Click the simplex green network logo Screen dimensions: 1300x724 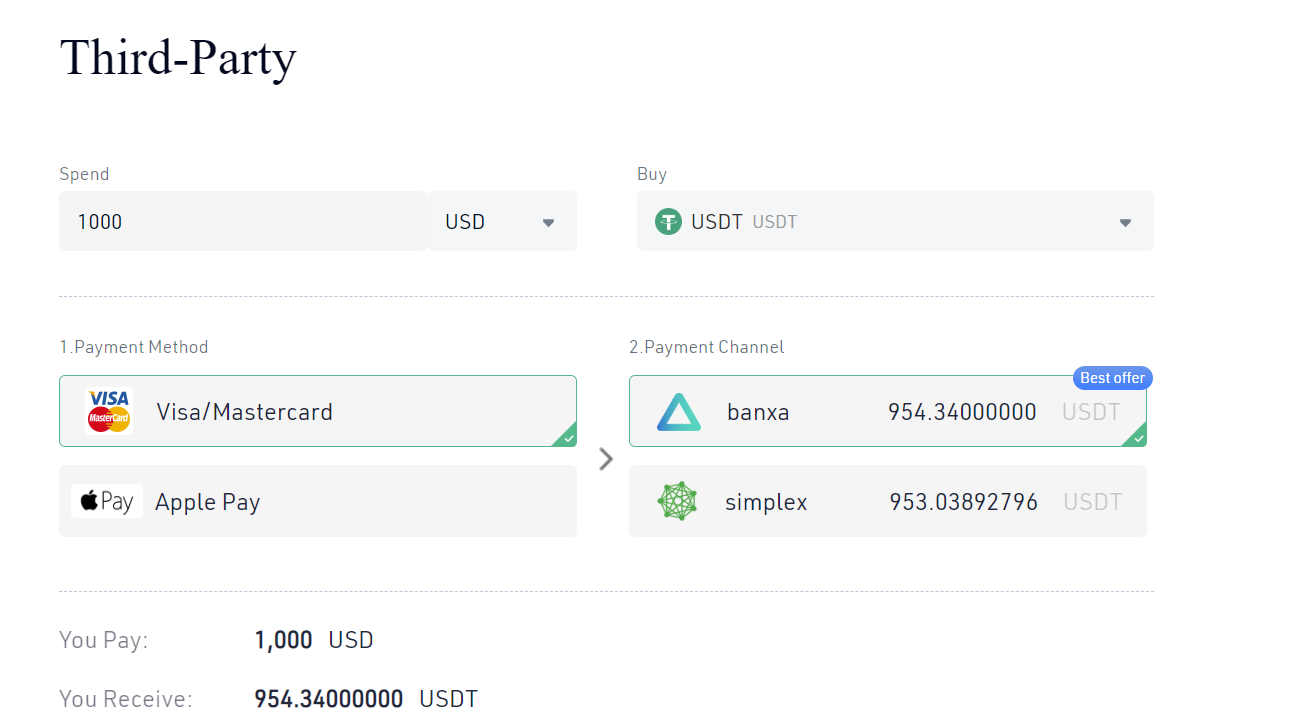678,501
